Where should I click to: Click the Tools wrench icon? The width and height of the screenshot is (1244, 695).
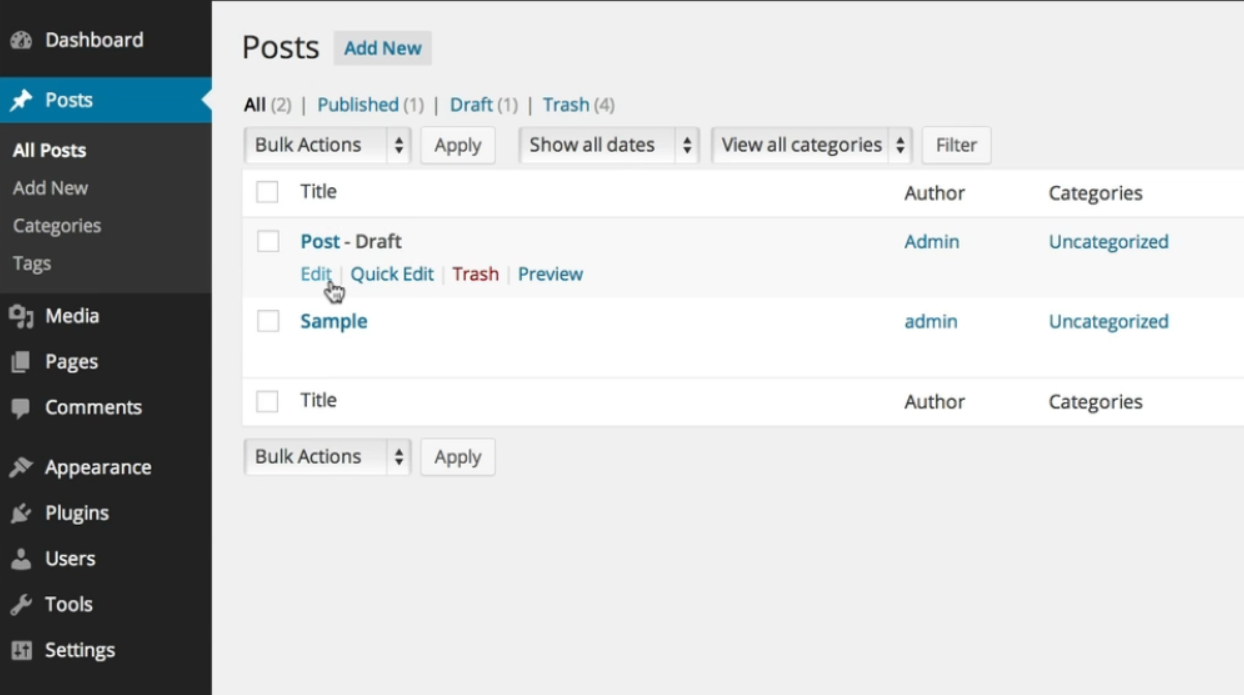tap(21, 604)
